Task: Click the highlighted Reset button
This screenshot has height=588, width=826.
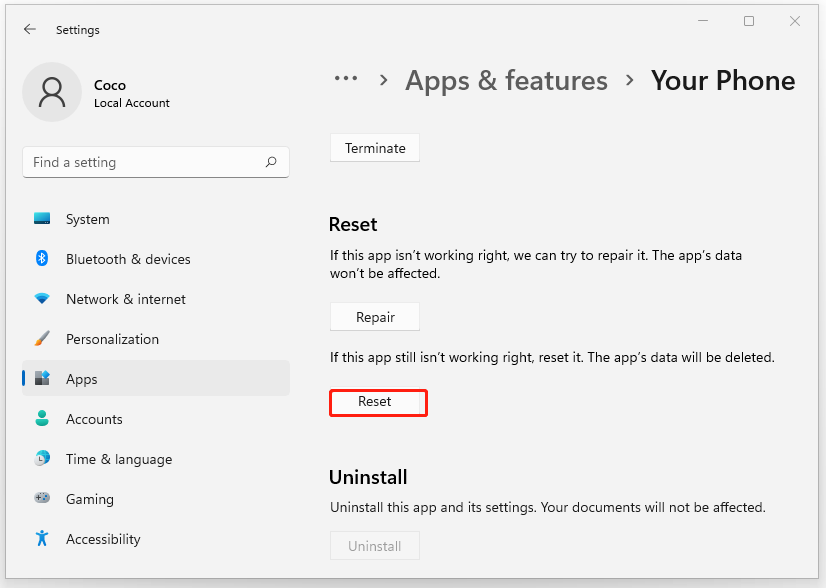Action: [x=378, y=402]
